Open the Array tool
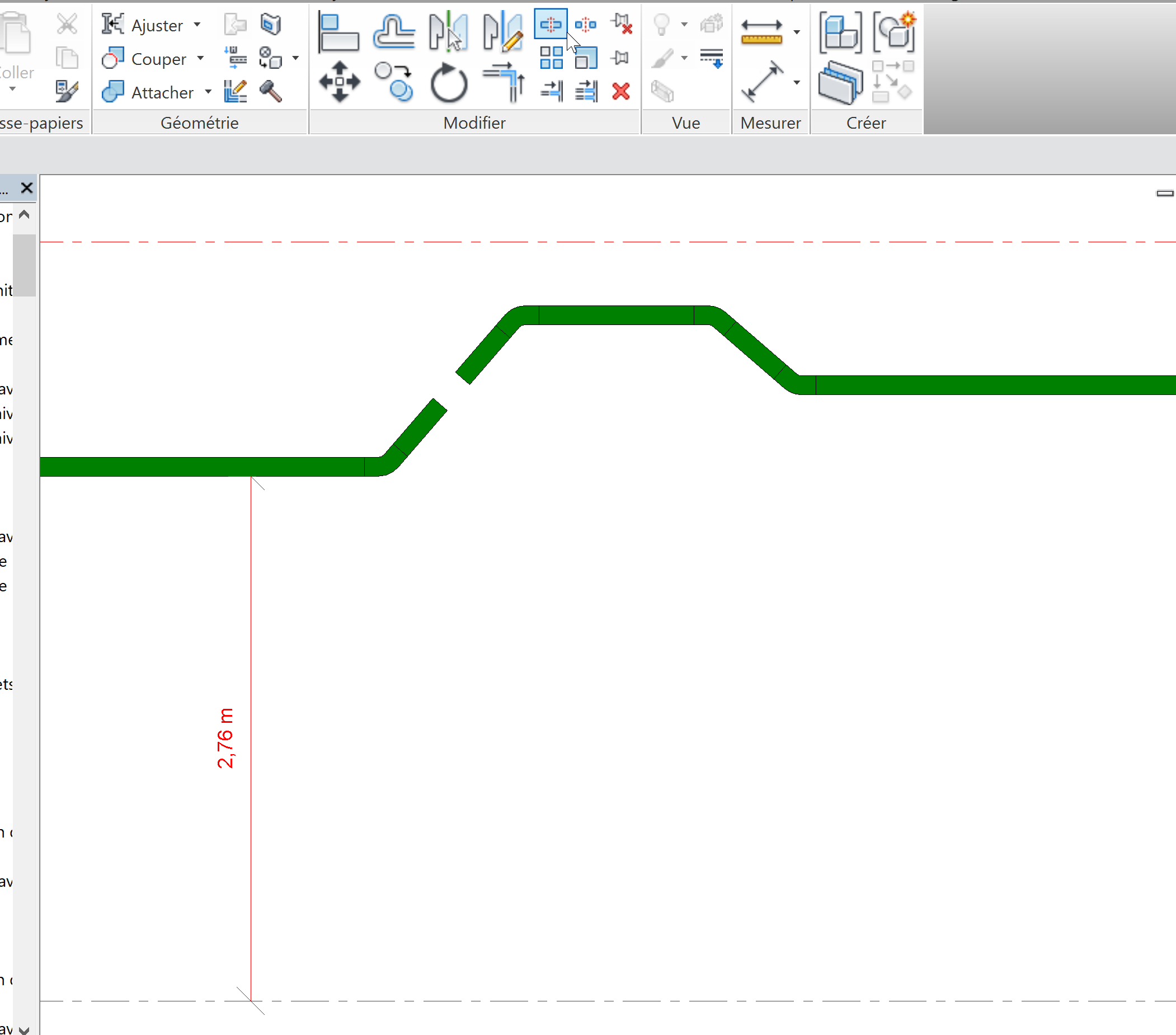1176x1035 pixels. click(x=551, y=58)
